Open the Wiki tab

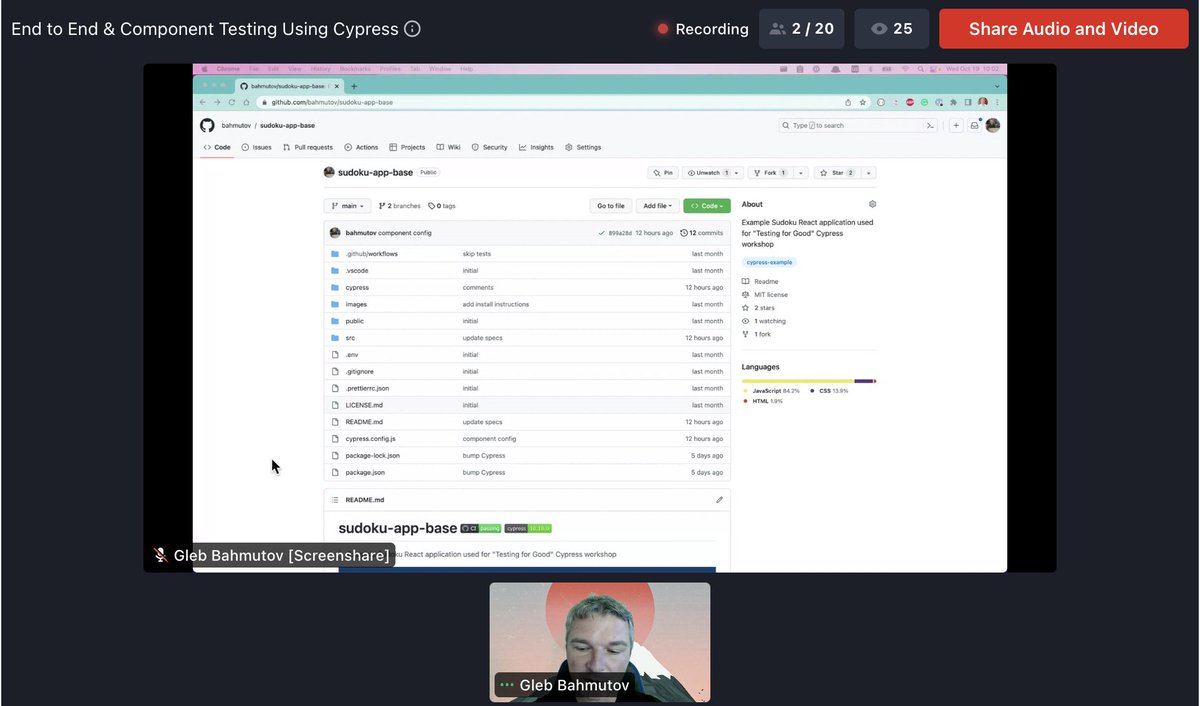point(448,147)
